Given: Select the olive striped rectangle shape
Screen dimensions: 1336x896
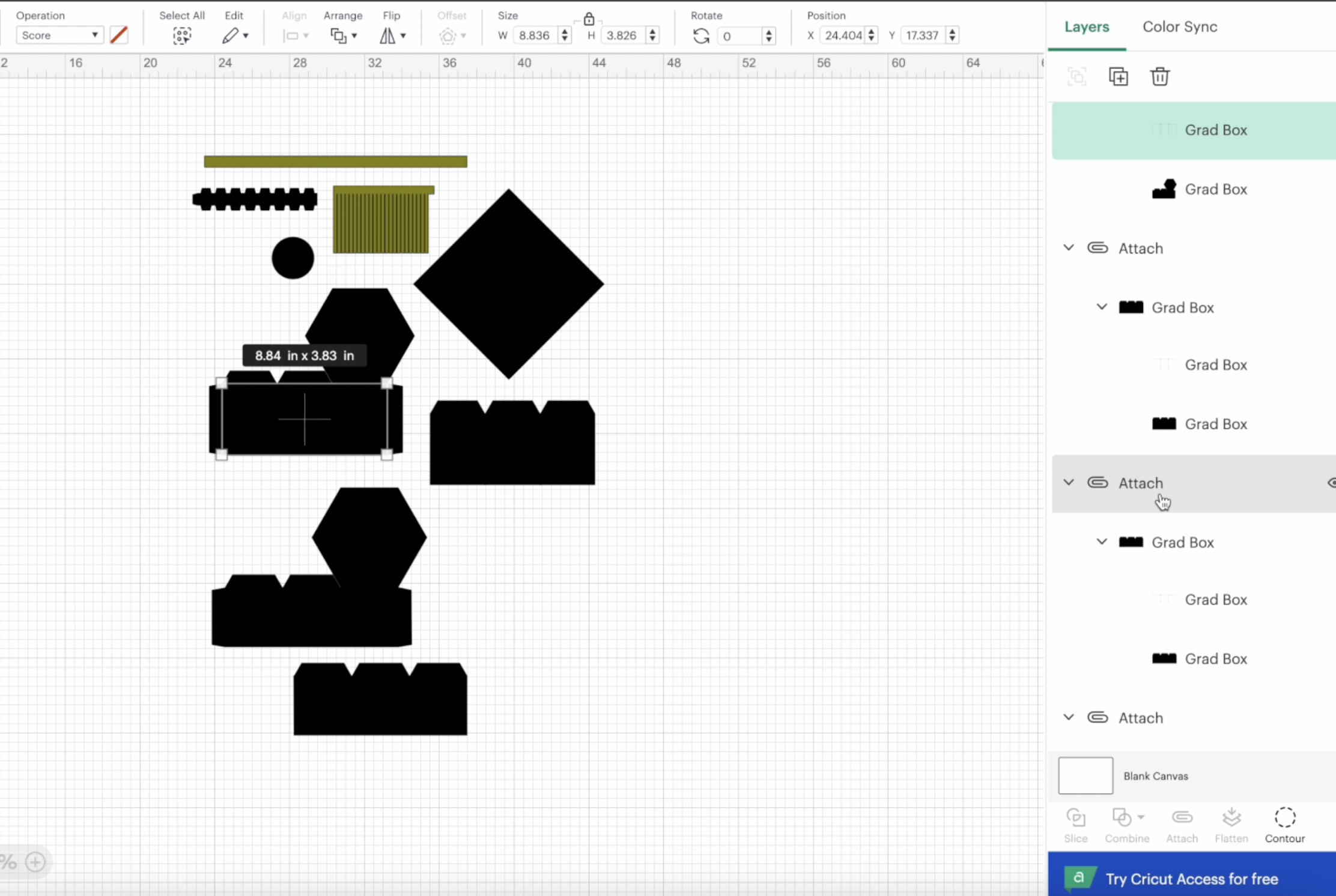Looking at the screenshot, I should coord(381,220).
